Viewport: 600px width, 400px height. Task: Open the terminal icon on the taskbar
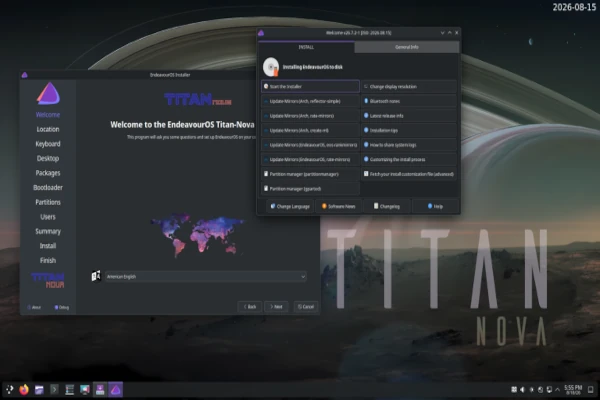(54, 390)
